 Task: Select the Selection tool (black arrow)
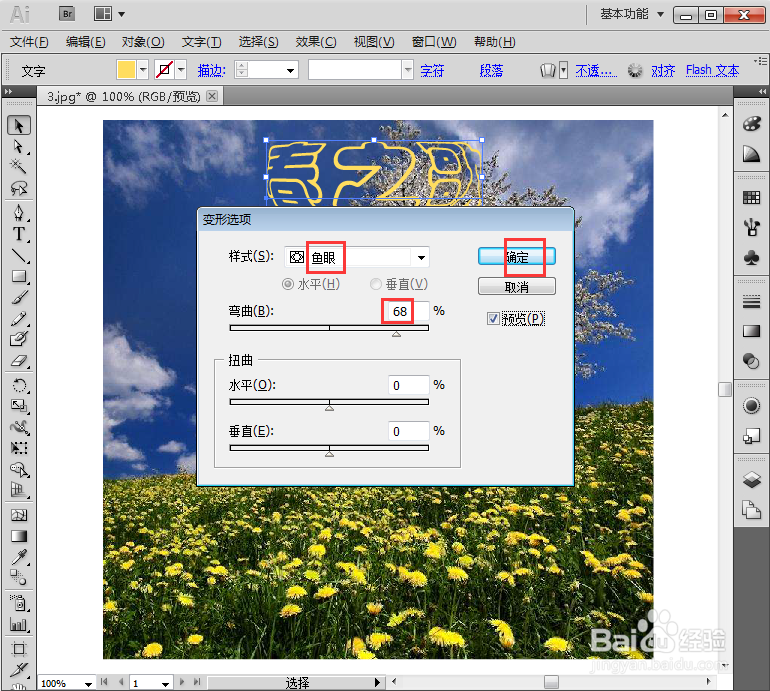pyautogui.click(x=19, y=126)
